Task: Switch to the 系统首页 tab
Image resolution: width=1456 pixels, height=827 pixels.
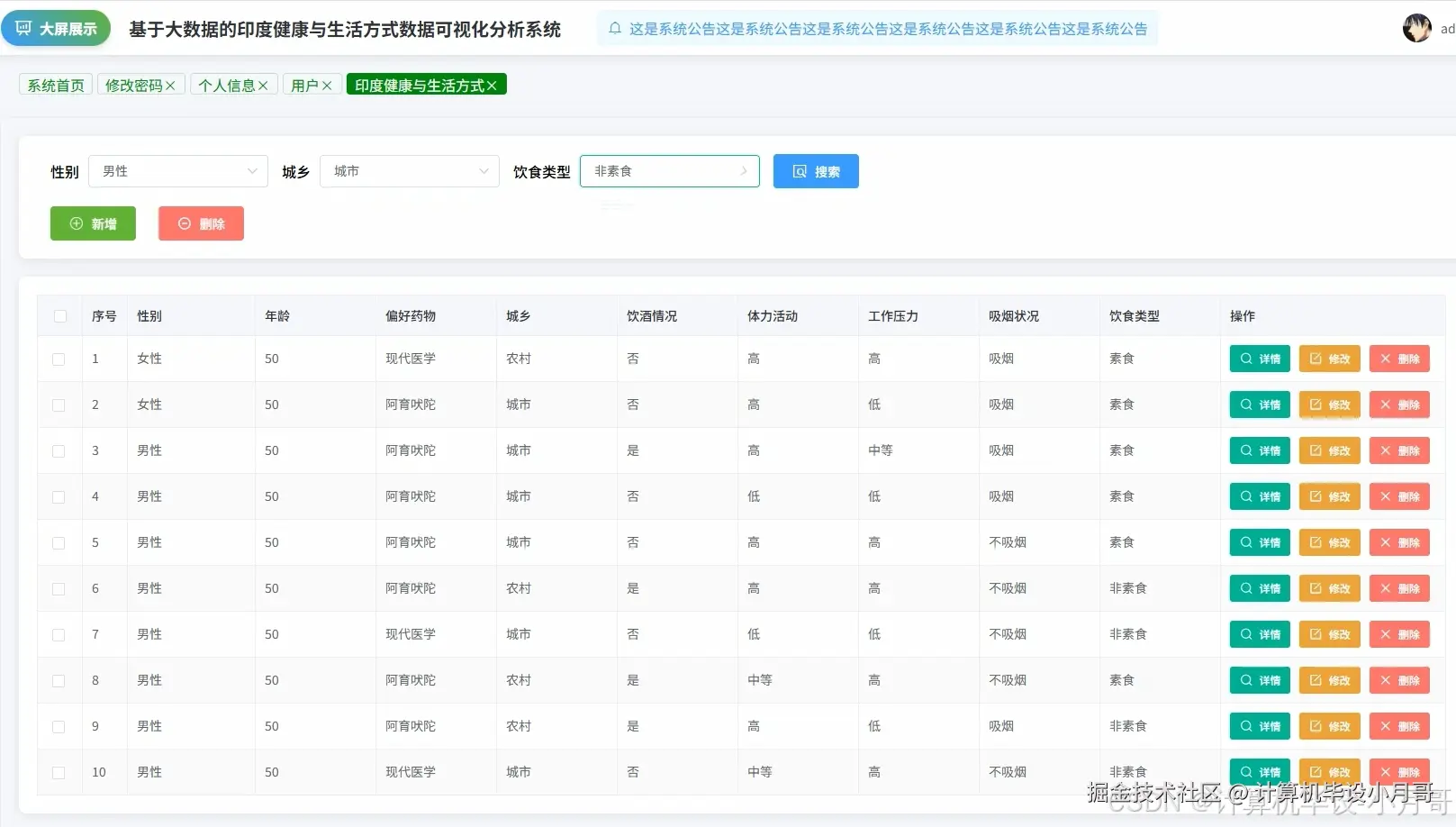Action: 56,85
